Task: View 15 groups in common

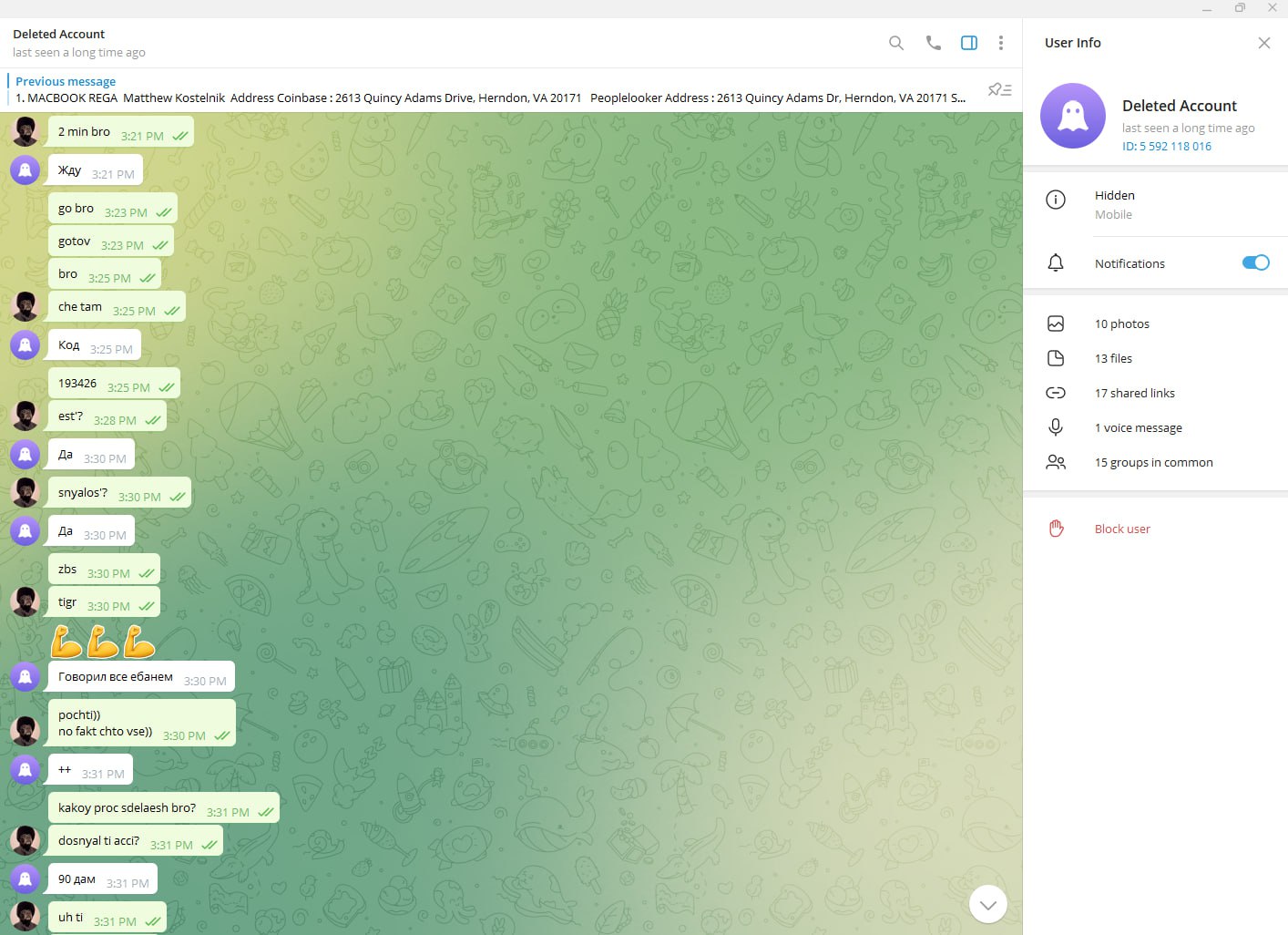Action: click(x=1155, y=462)
